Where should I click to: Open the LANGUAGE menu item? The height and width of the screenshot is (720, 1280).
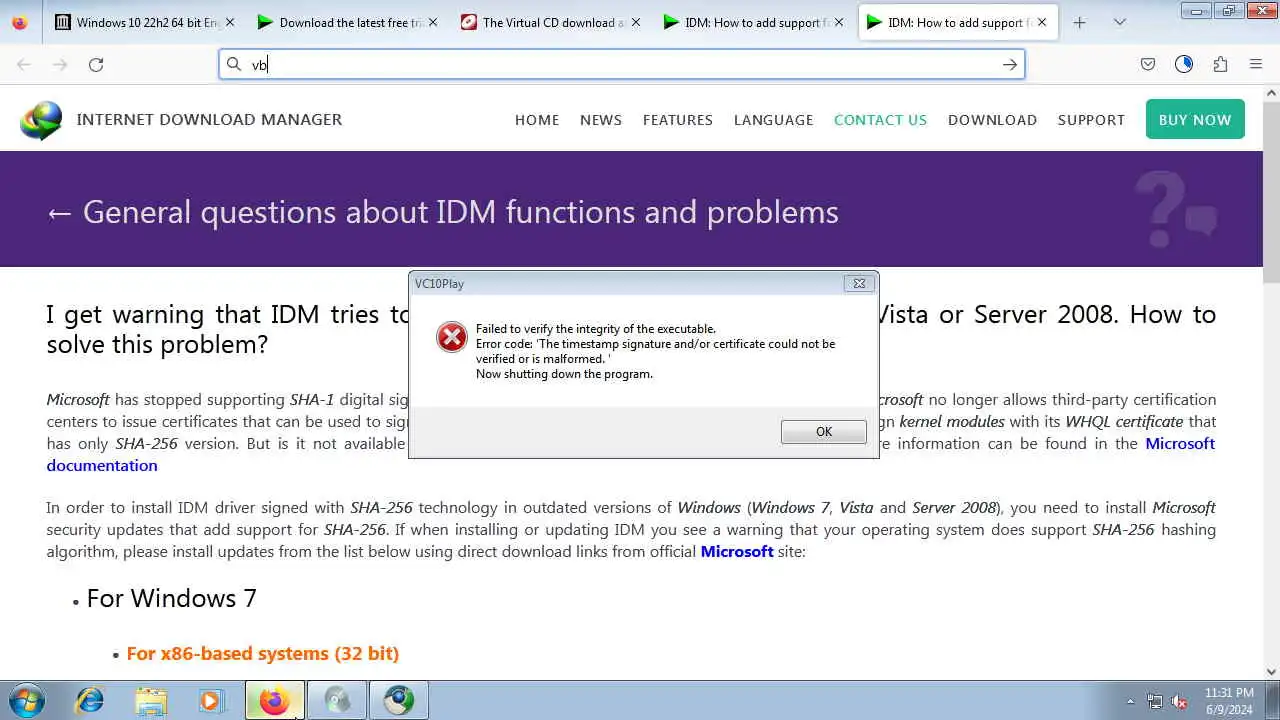point(773,120)
